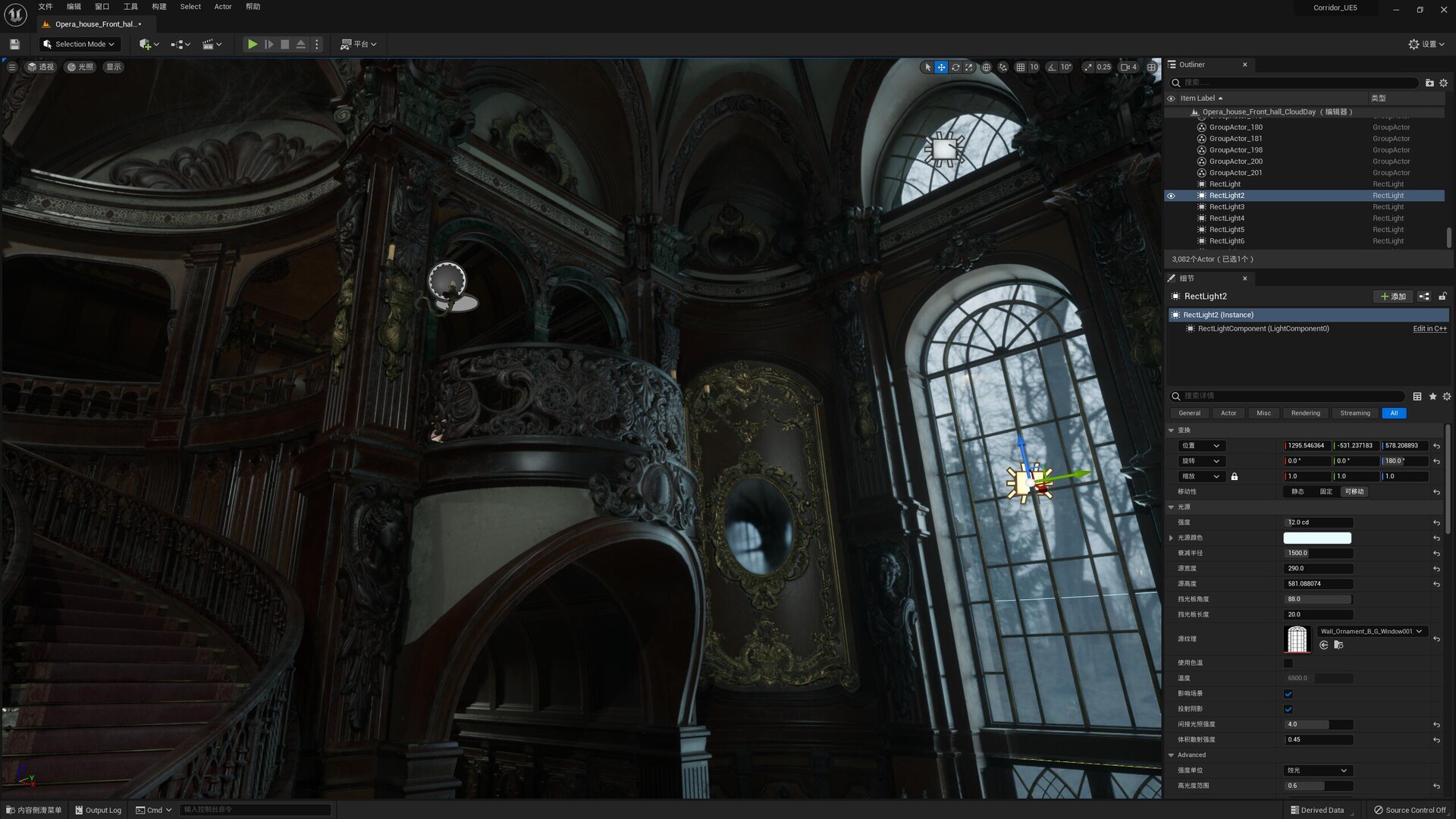1456x819 pixels.
Task: Open the Output Log button
Action: tap(98, 810)
